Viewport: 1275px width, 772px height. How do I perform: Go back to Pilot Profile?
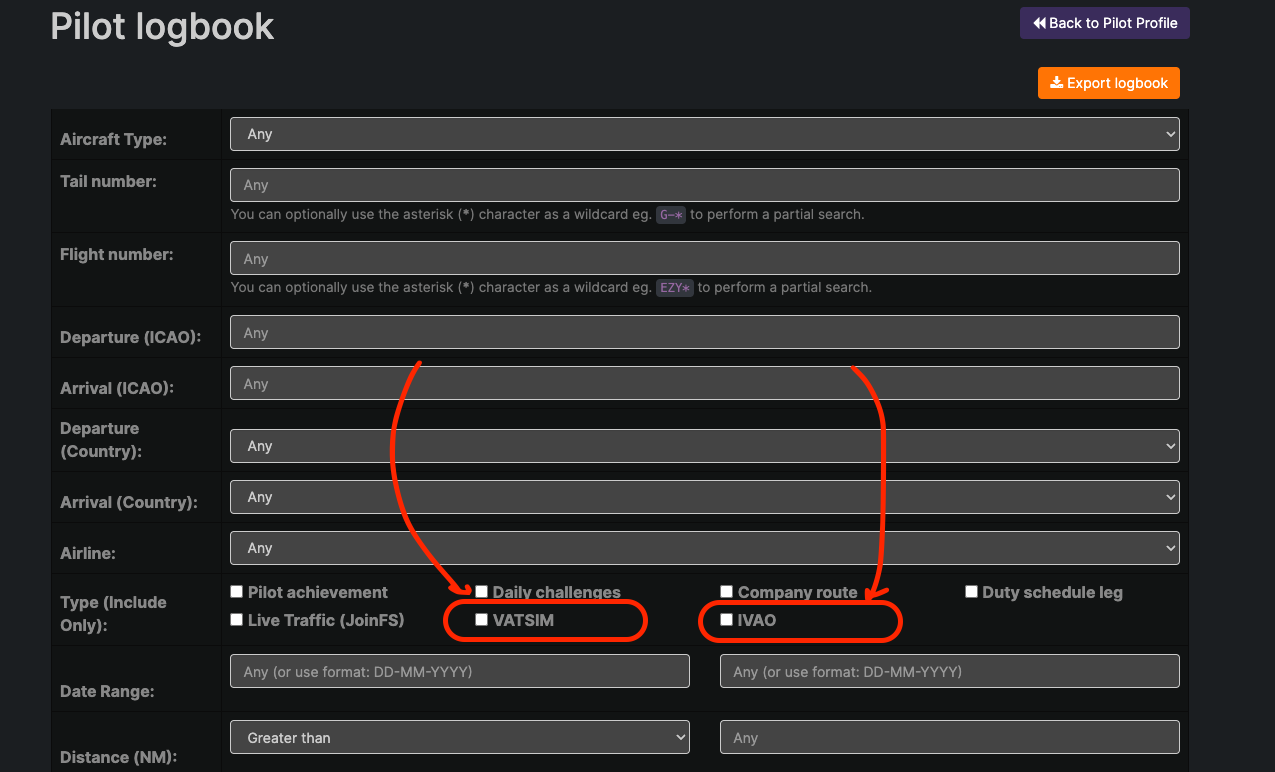[x=1104, y=22]
